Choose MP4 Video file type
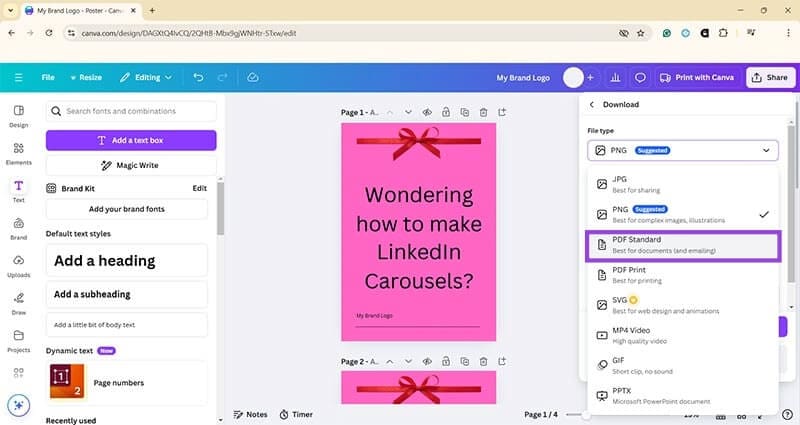800x425 pixels. [683, 335]
